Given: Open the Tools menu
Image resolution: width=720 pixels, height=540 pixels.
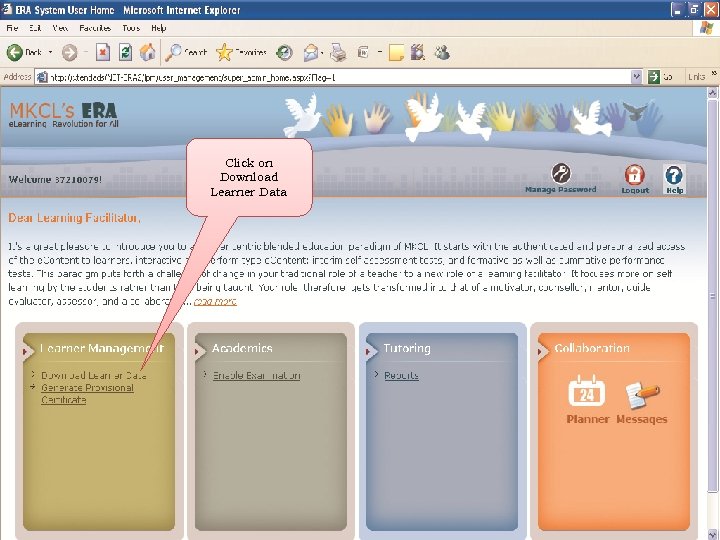Looking at the screenshot, I should click(x=131, y=28).
